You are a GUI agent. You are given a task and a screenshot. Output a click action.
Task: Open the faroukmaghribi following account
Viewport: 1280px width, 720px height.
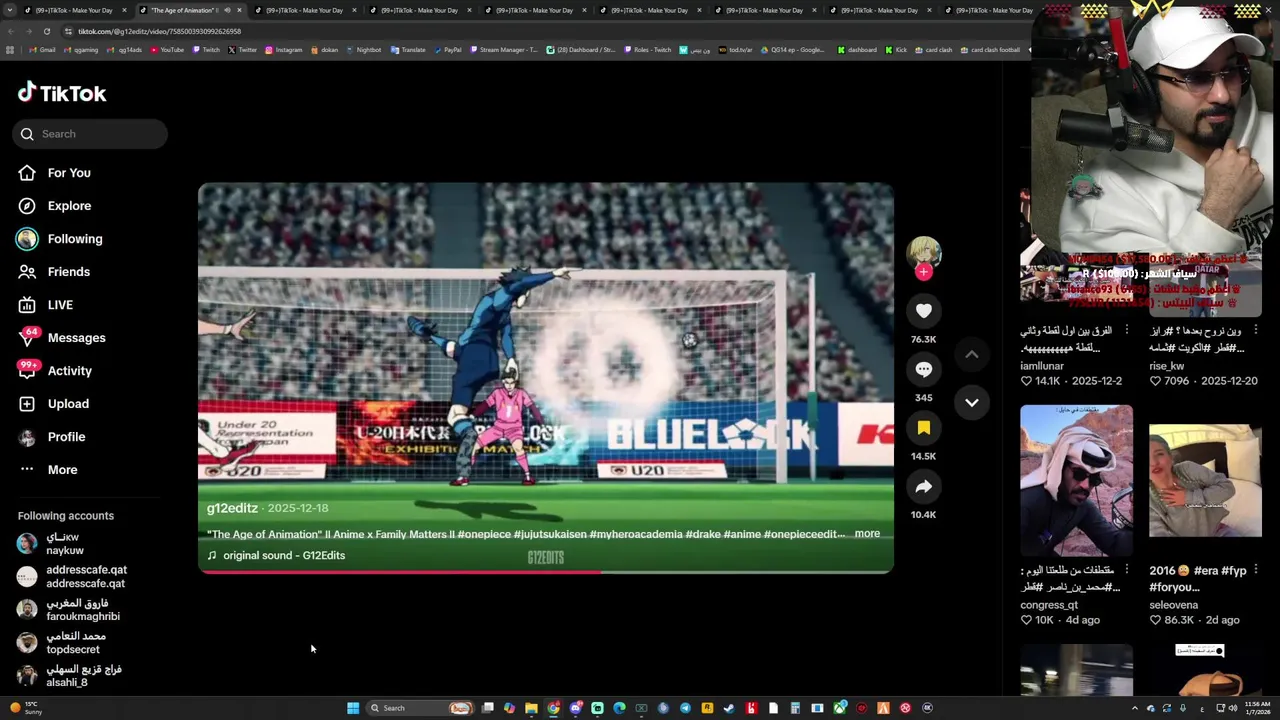68,610
